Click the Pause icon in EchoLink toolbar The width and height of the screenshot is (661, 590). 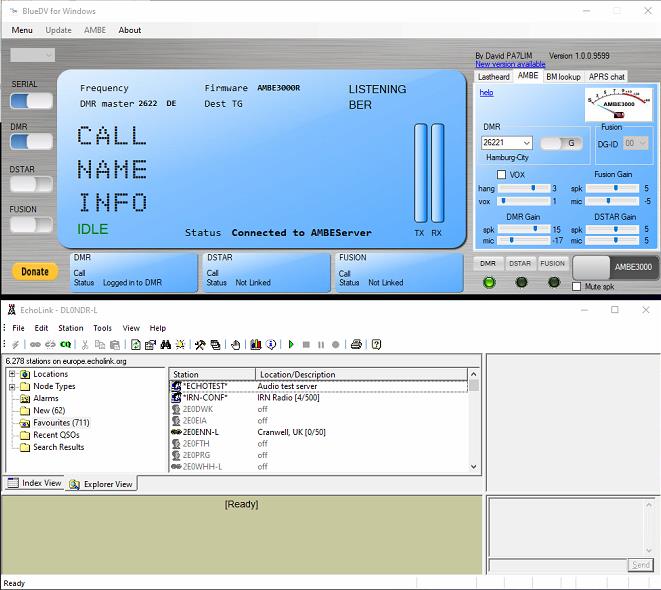321,345
